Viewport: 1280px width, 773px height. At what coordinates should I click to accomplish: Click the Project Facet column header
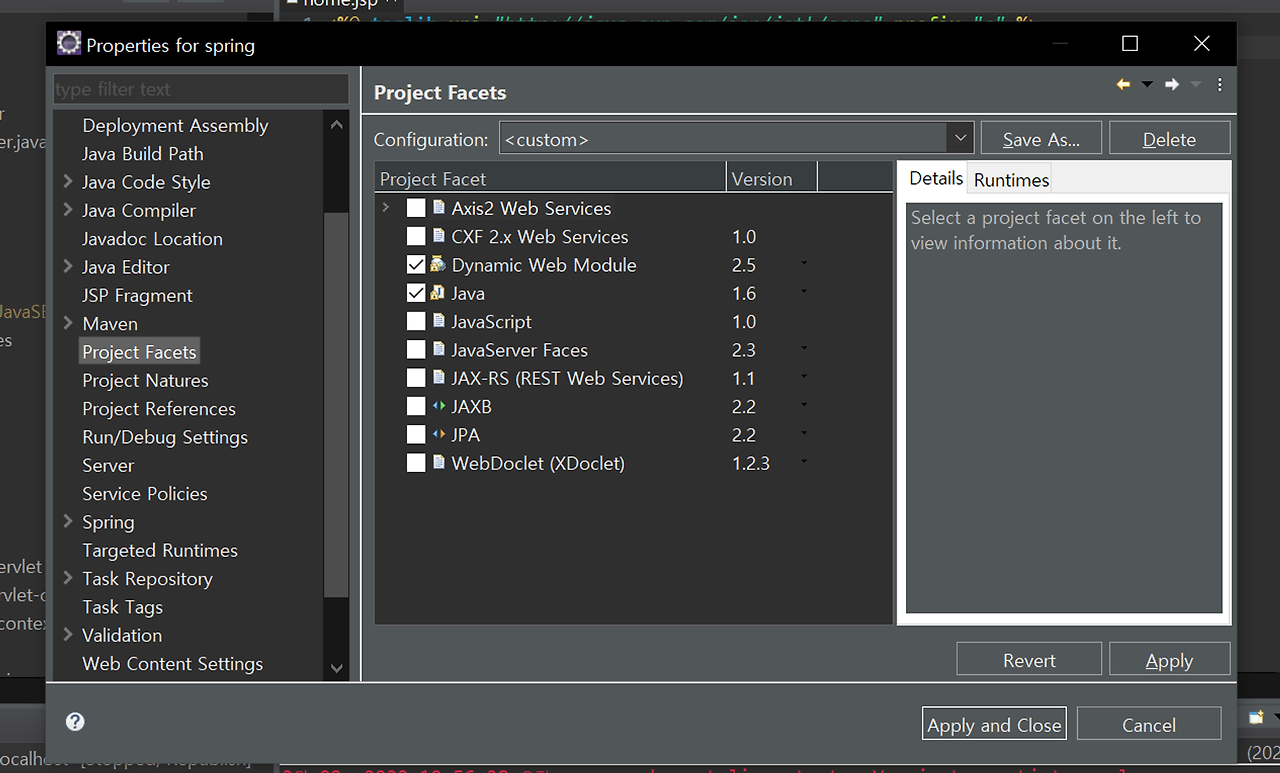point(550,179)
